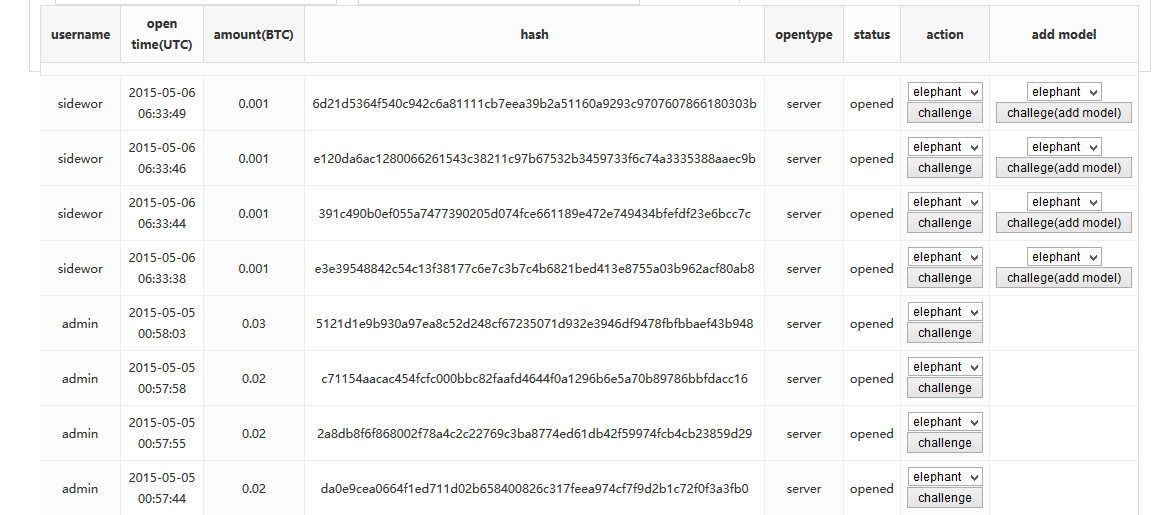
Task: Select hash text starting c71154aa
Action: 534,379
